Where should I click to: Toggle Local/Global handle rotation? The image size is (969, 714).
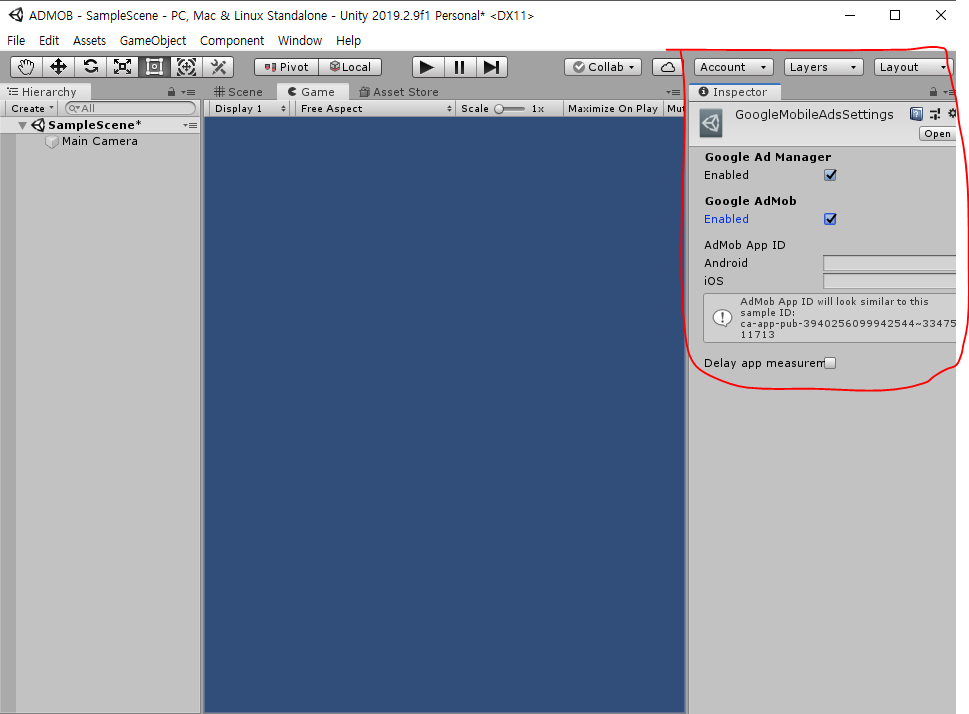(350, 67)
